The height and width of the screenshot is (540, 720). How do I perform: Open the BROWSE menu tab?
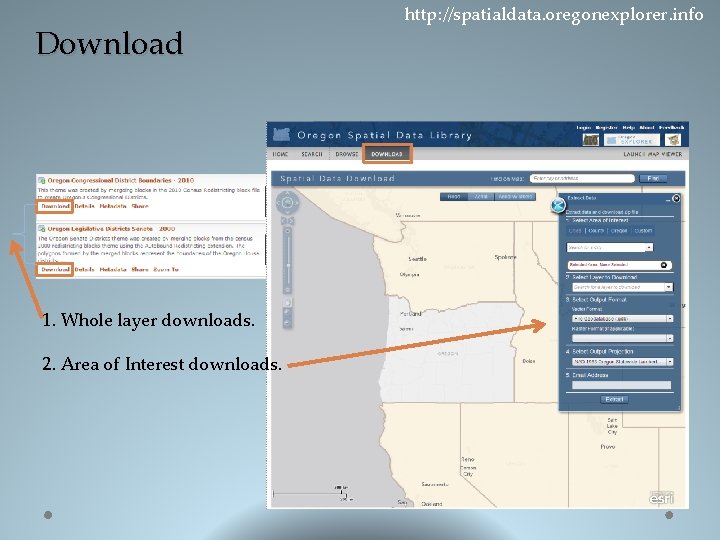tap(347, 154)
